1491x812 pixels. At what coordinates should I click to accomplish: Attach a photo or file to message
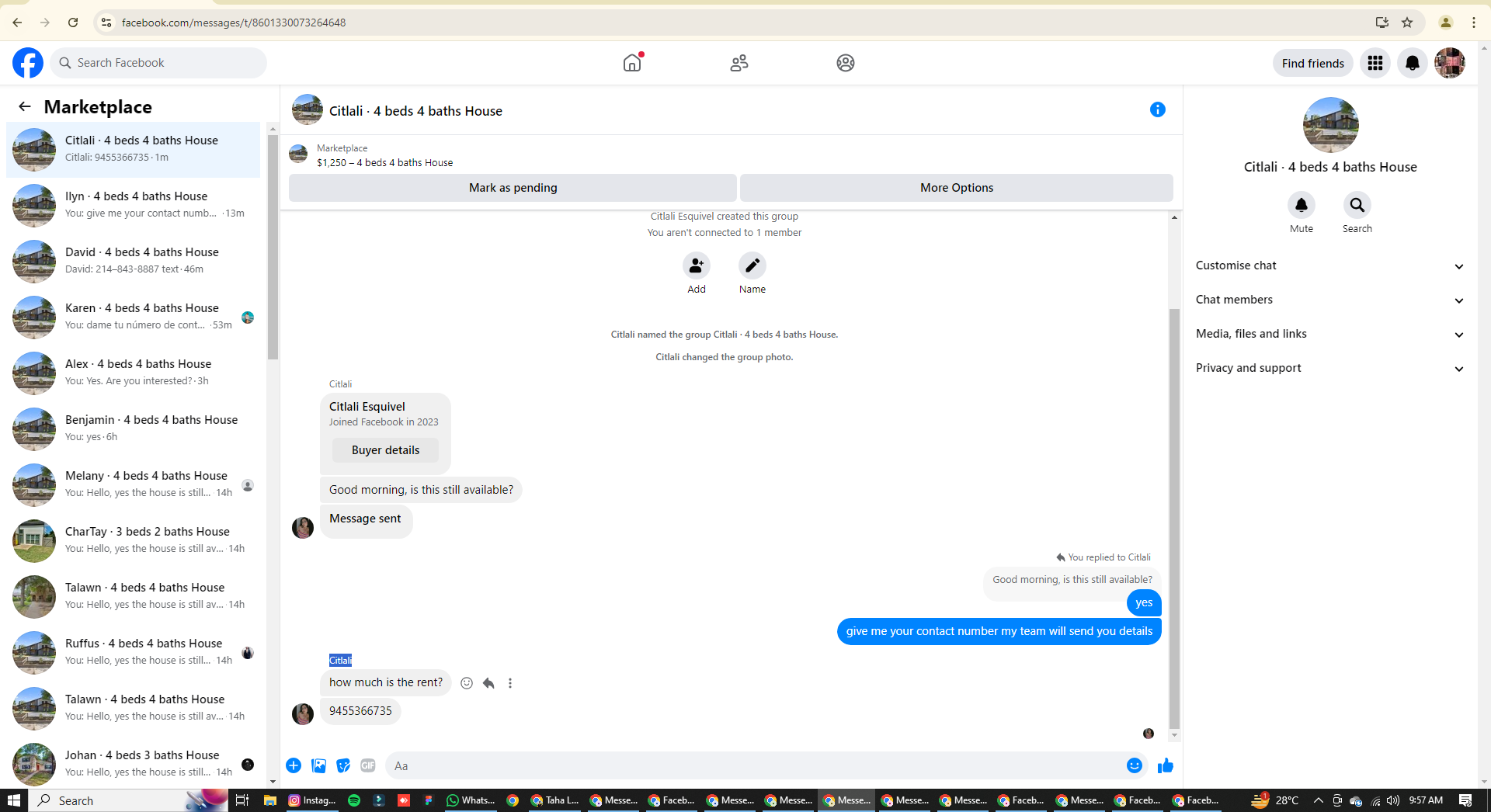pos(318,765)
